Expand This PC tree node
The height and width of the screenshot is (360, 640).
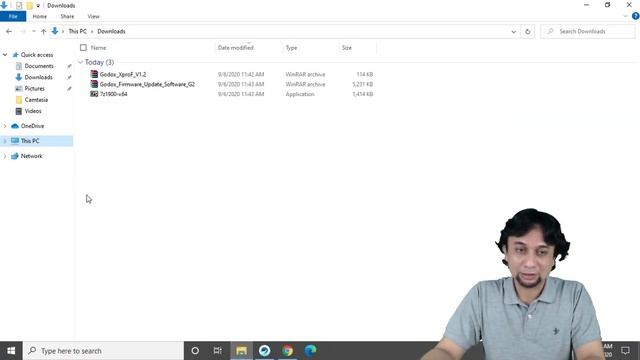tap(5, 141)
